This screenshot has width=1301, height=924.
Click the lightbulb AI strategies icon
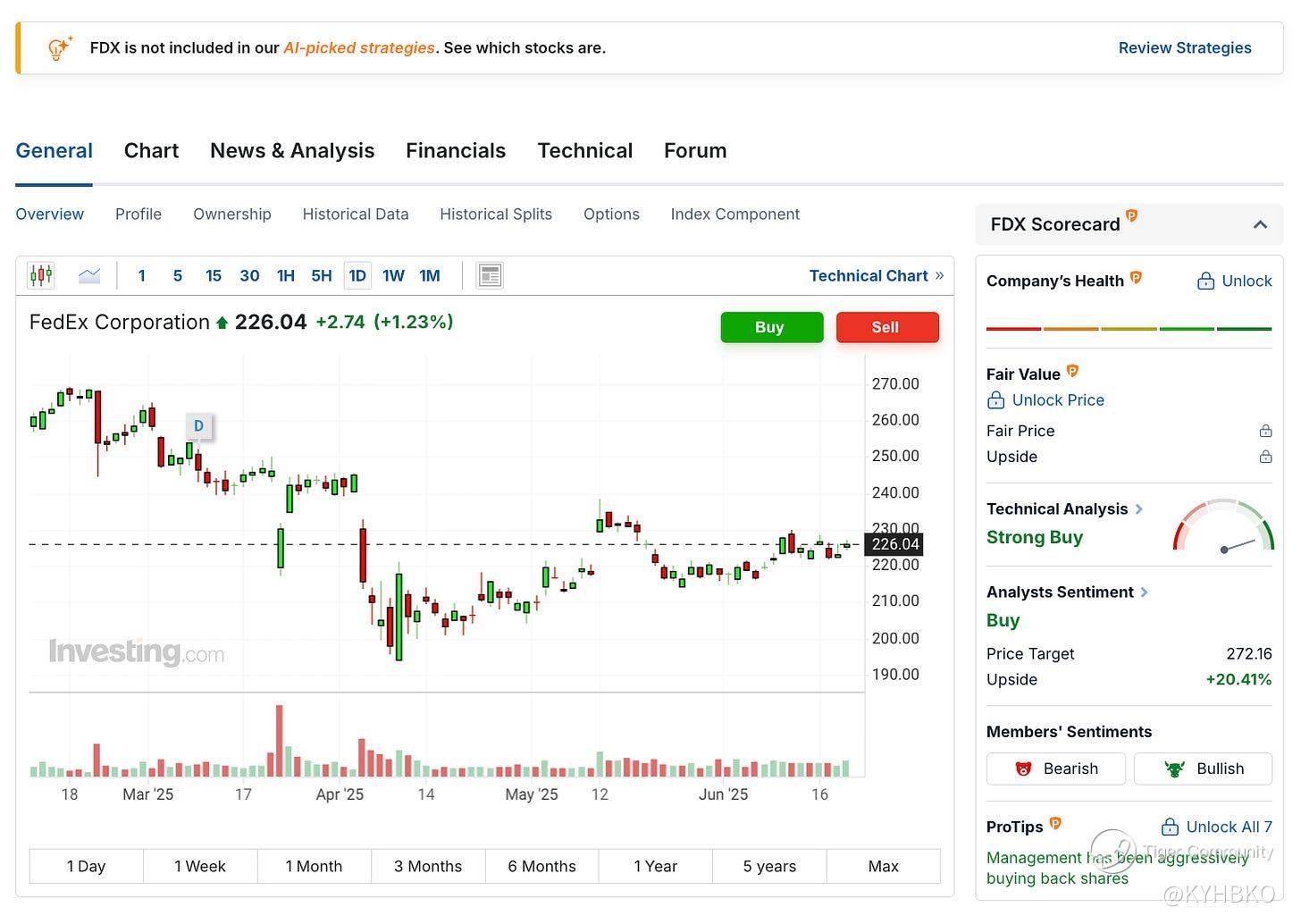[60, 48]
